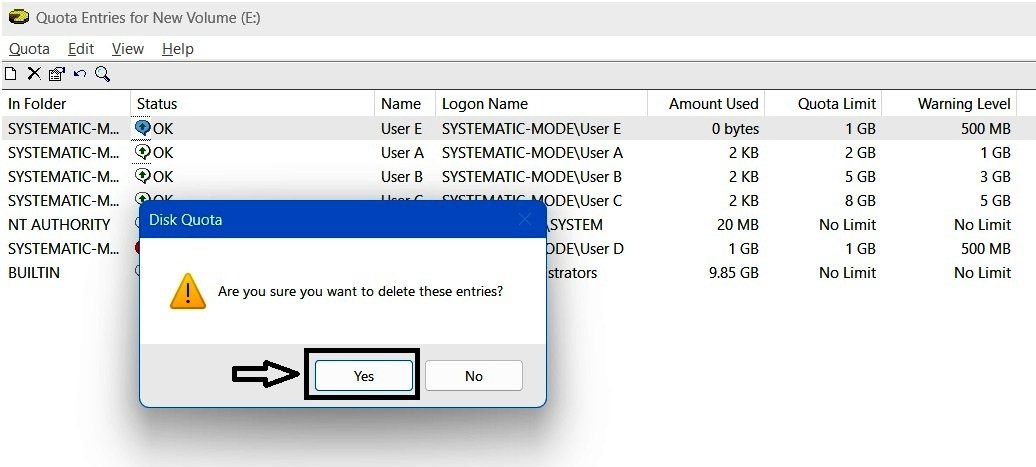Click the Find magnifier toolbar icon
Image resolution: width=1036 pixels, height=467 pixels.
102,74
